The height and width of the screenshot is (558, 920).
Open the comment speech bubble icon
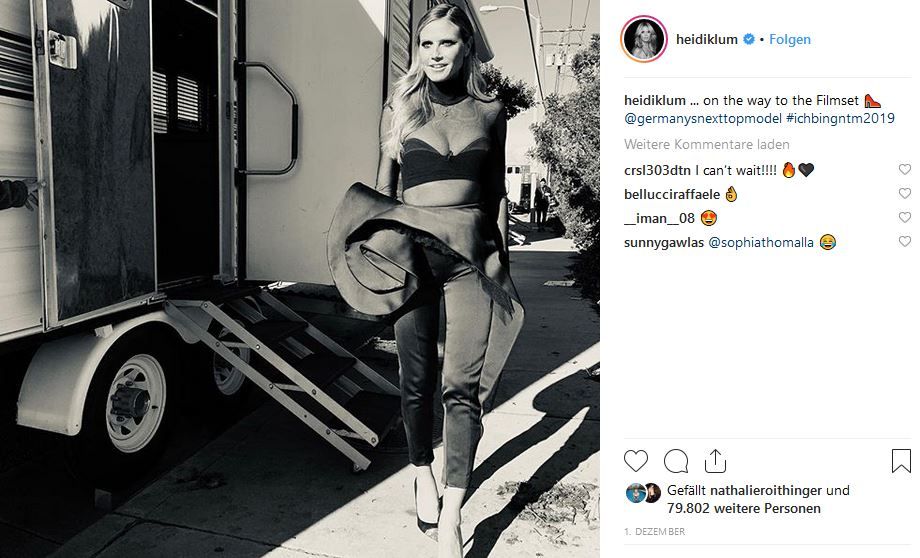point(676,461)
